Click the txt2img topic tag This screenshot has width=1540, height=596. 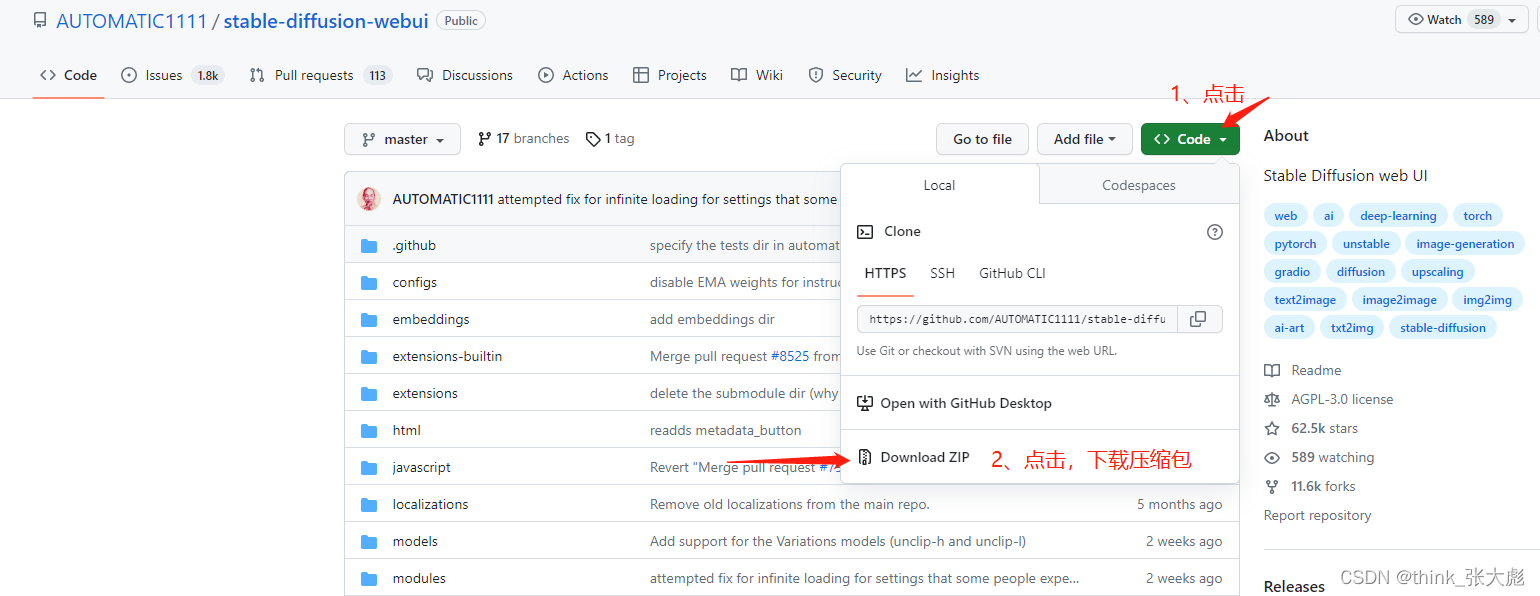[1352, 328]
